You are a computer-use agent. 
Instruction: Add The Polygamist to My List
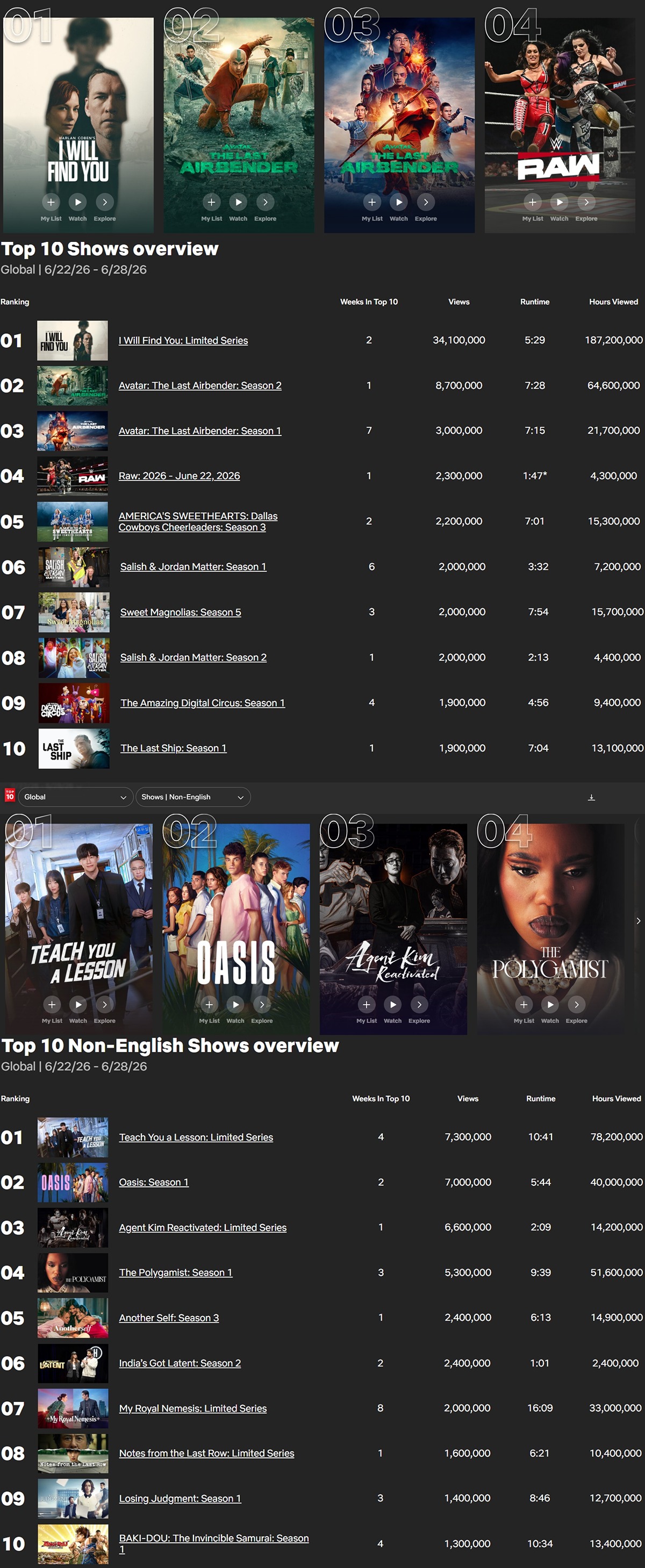(524, 1004)
